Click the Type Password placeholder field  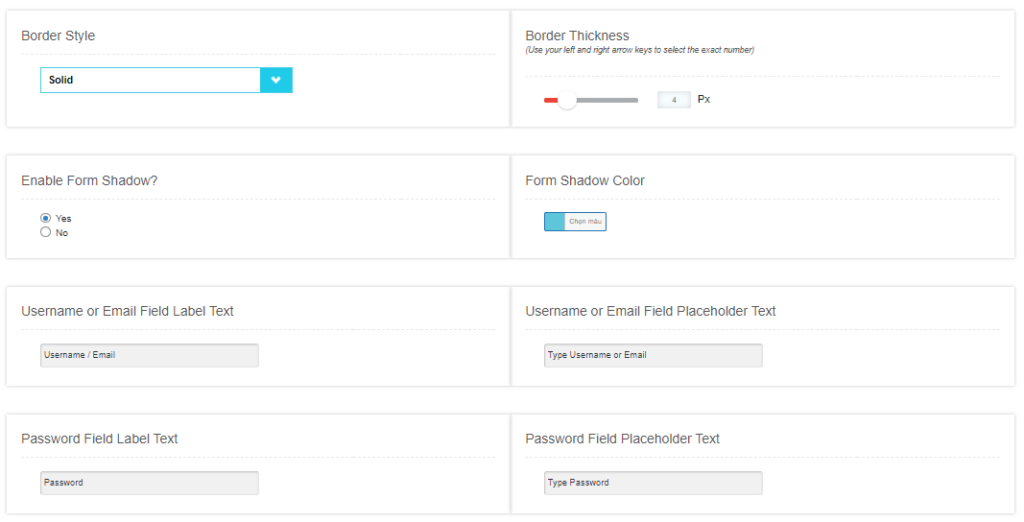653,482
